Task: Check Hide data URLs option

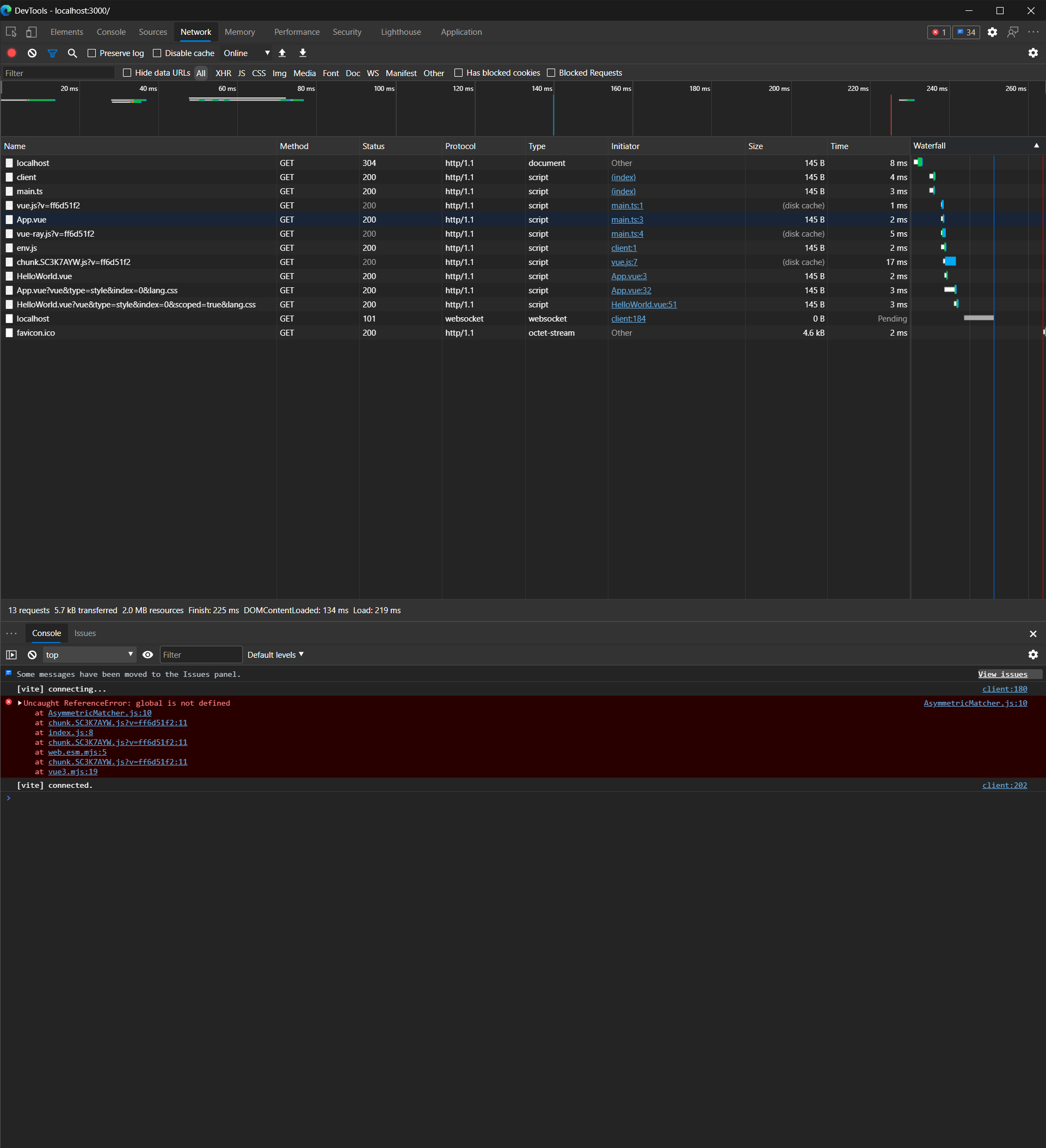Action: (x=127, y=73)
